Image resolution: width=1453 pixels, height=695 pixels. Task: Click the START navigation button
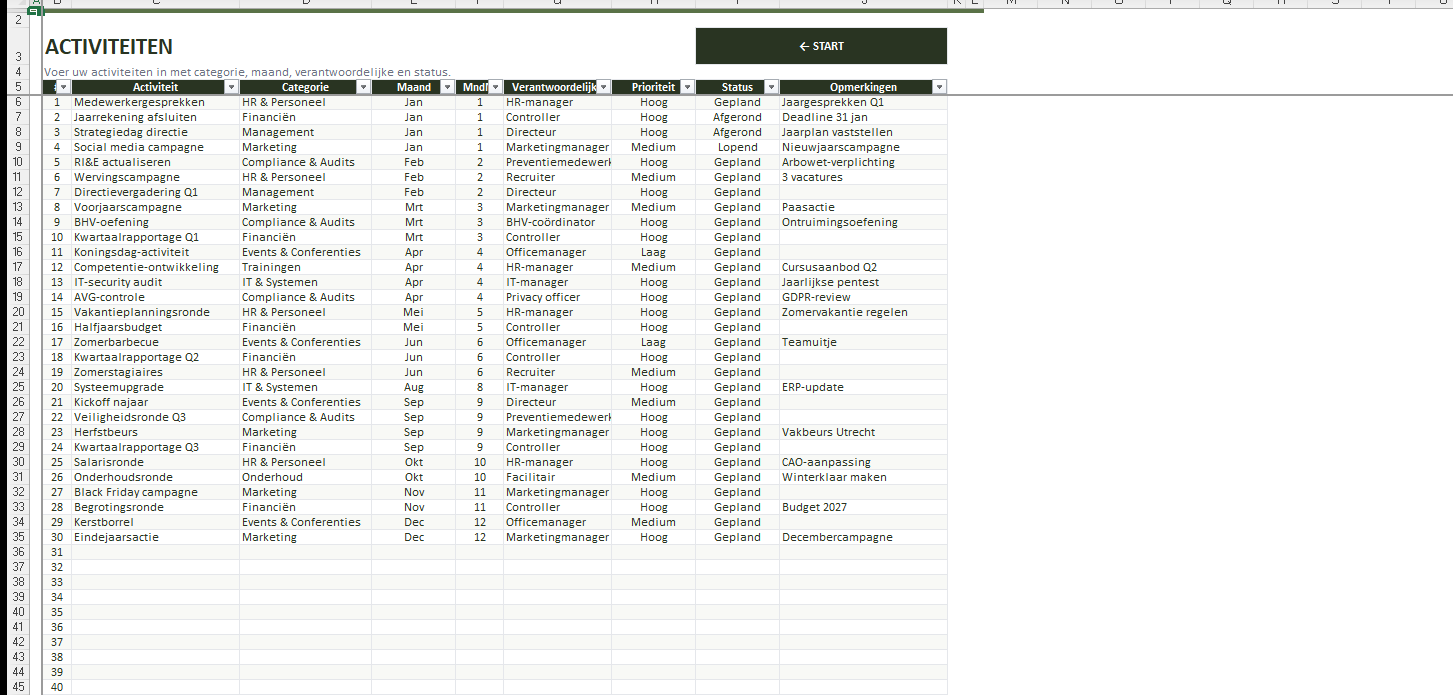pos(821,46)
